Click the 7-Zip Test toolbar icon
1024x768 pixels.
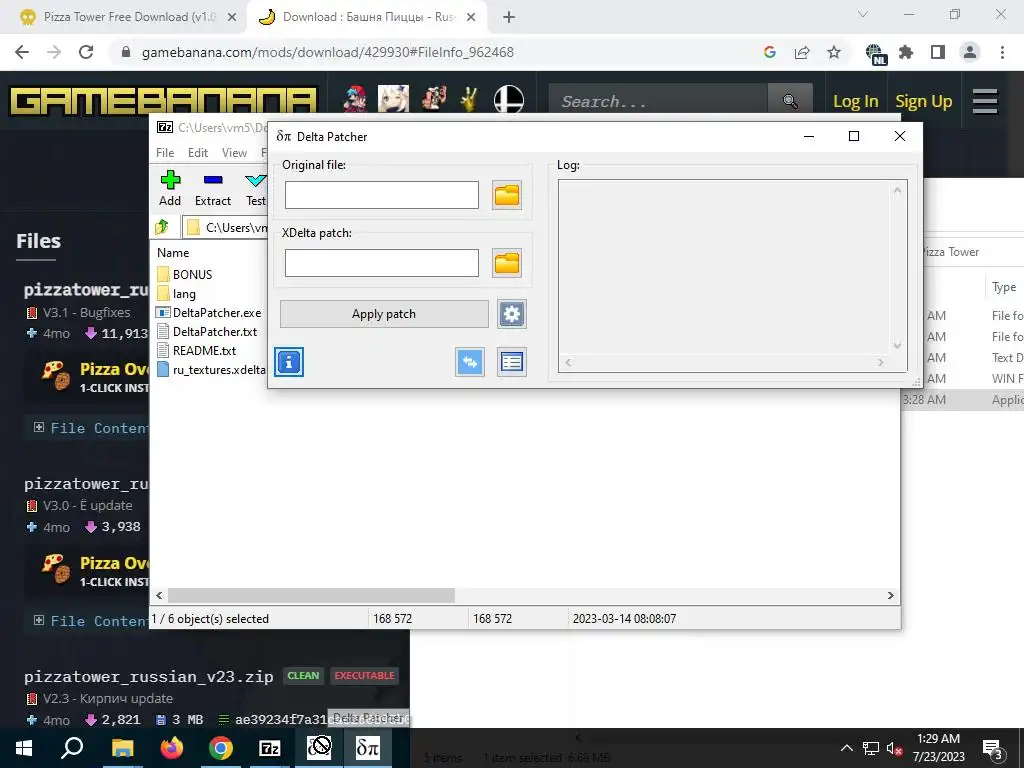[255, 188]
